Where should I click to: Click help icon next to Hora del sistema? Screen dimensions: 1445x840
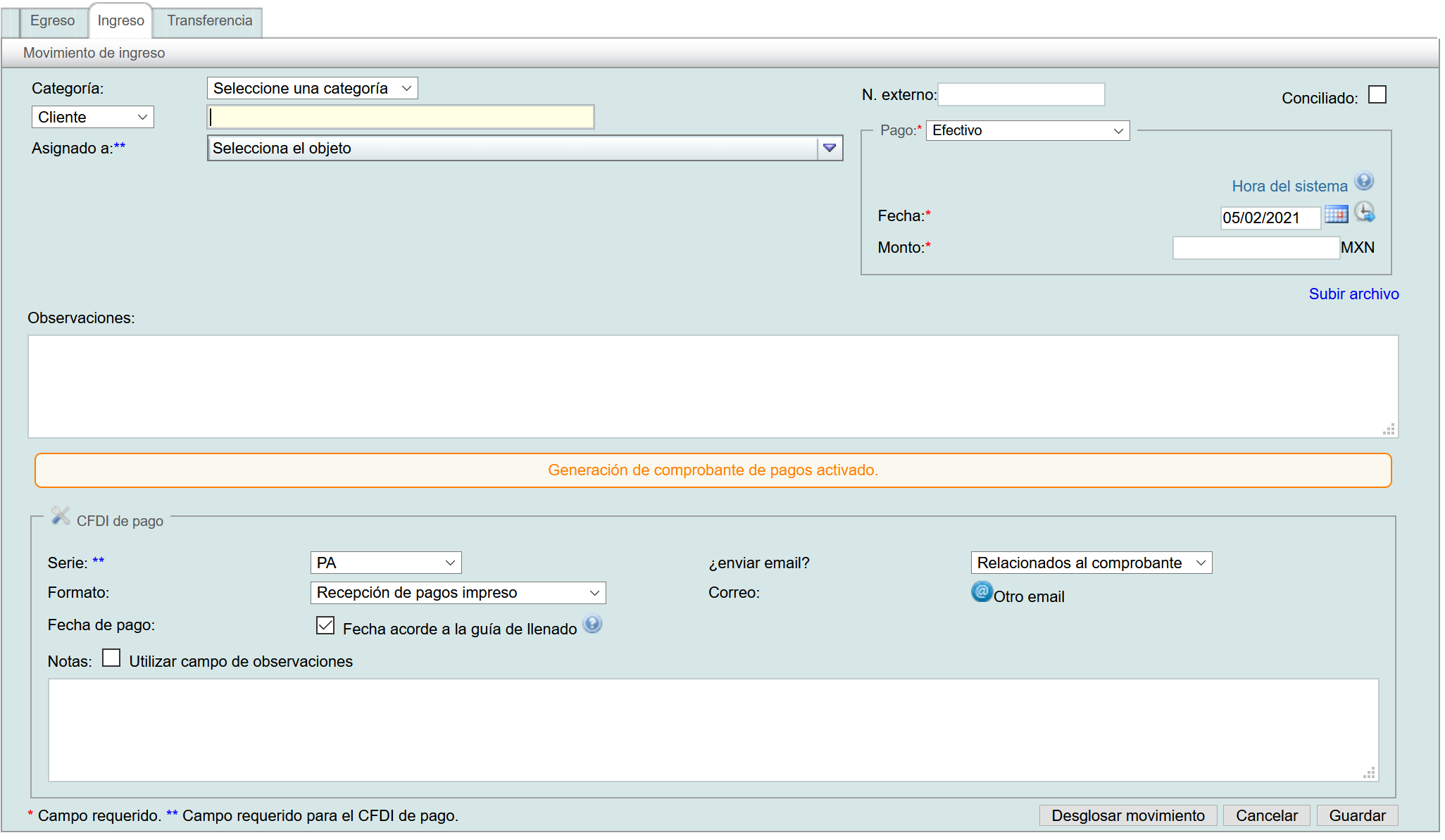pyautogui.click(x=1363, y=182)
